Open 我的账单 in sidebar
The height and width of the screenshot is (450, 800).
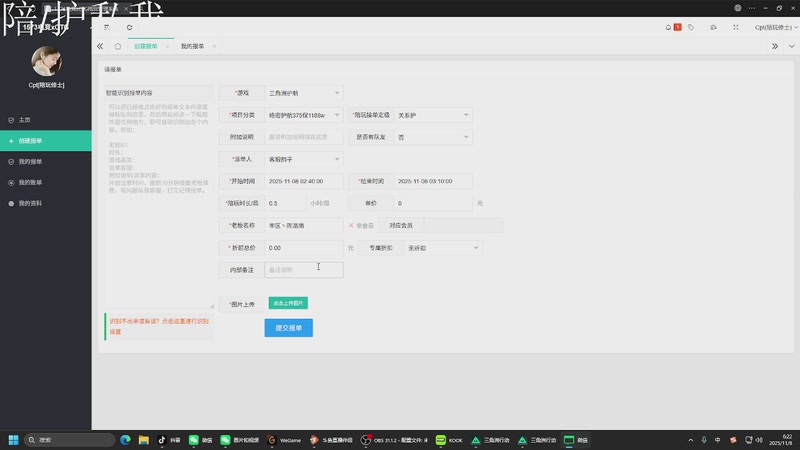coord(46,183)
